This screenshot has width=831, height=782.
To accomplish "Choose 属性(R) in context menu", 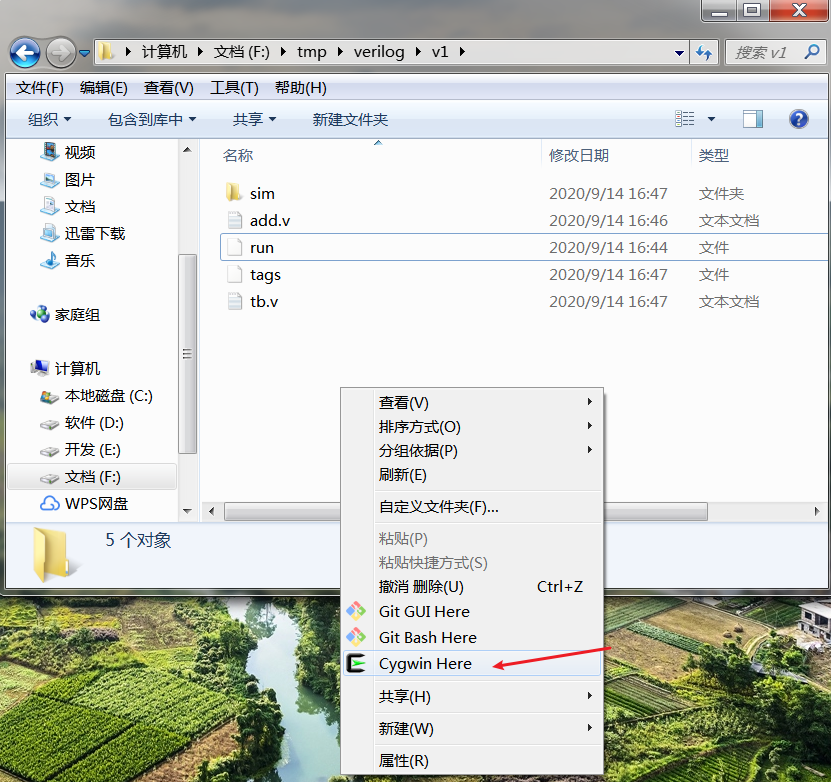I will 472,761.
